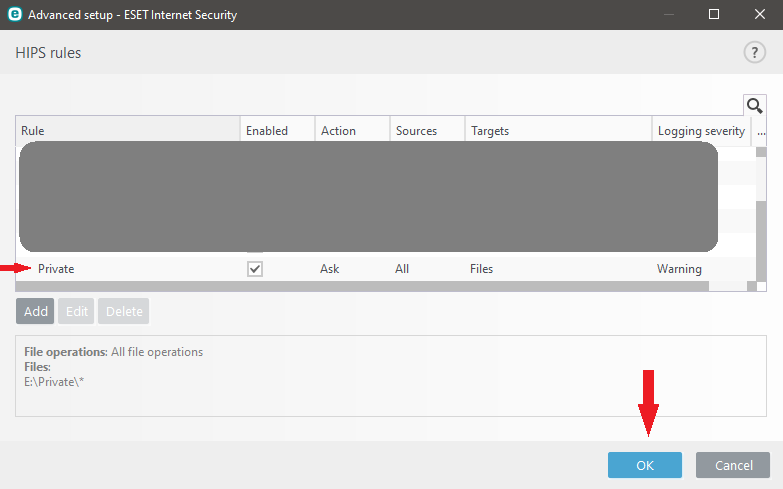783x489 pixels.
Task: Close the Advanced setup window
Action: [760, 15]
